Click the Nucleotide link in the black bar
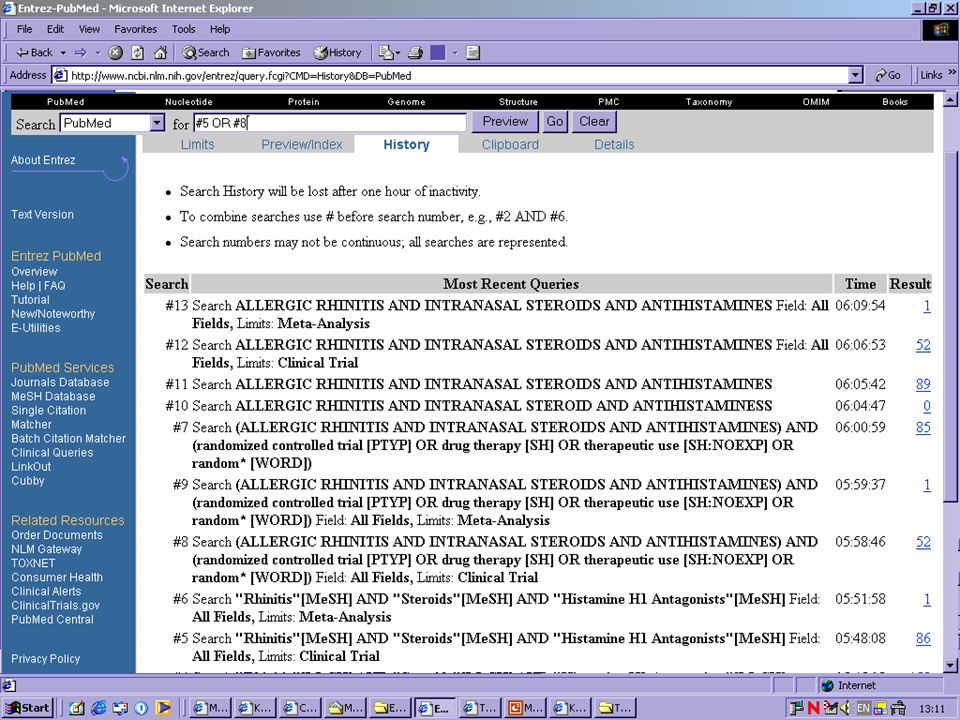Screen dimensions: 960x720 [189, 102]
